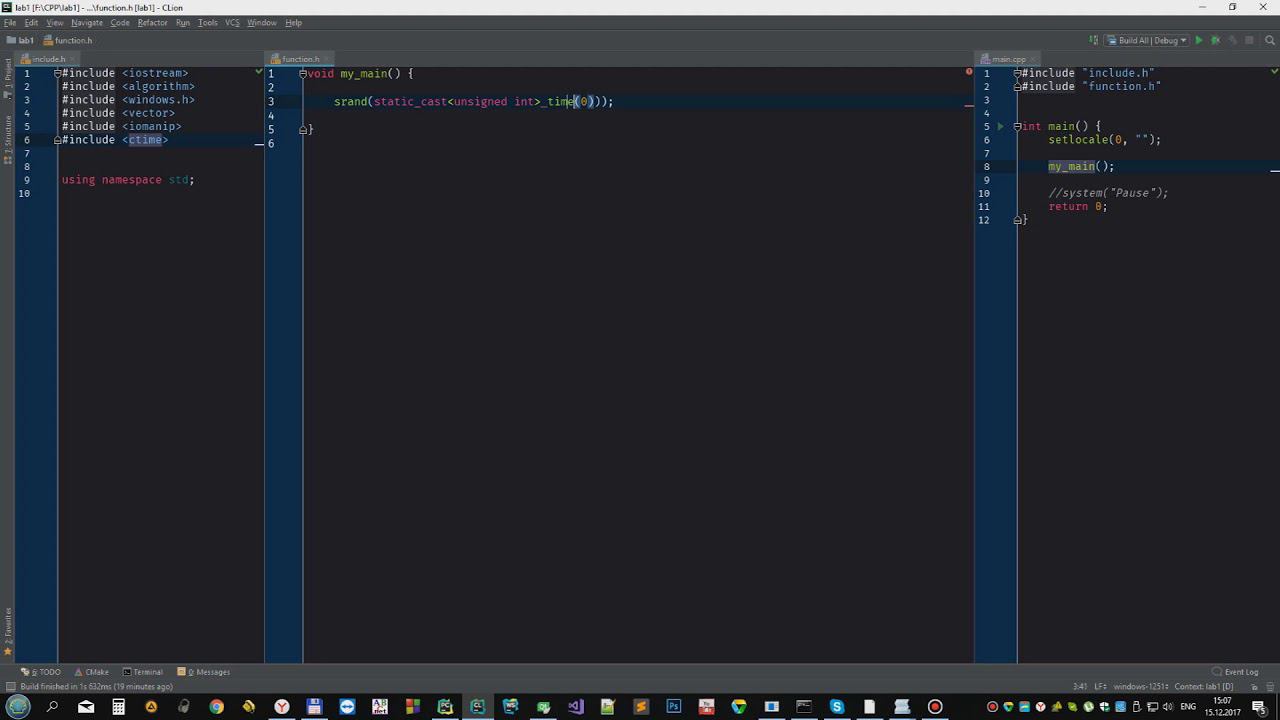The height and width of the screenshot is (720, 1280).
Task: Open Visual Studio from taskbar
Action: [575, 707]
